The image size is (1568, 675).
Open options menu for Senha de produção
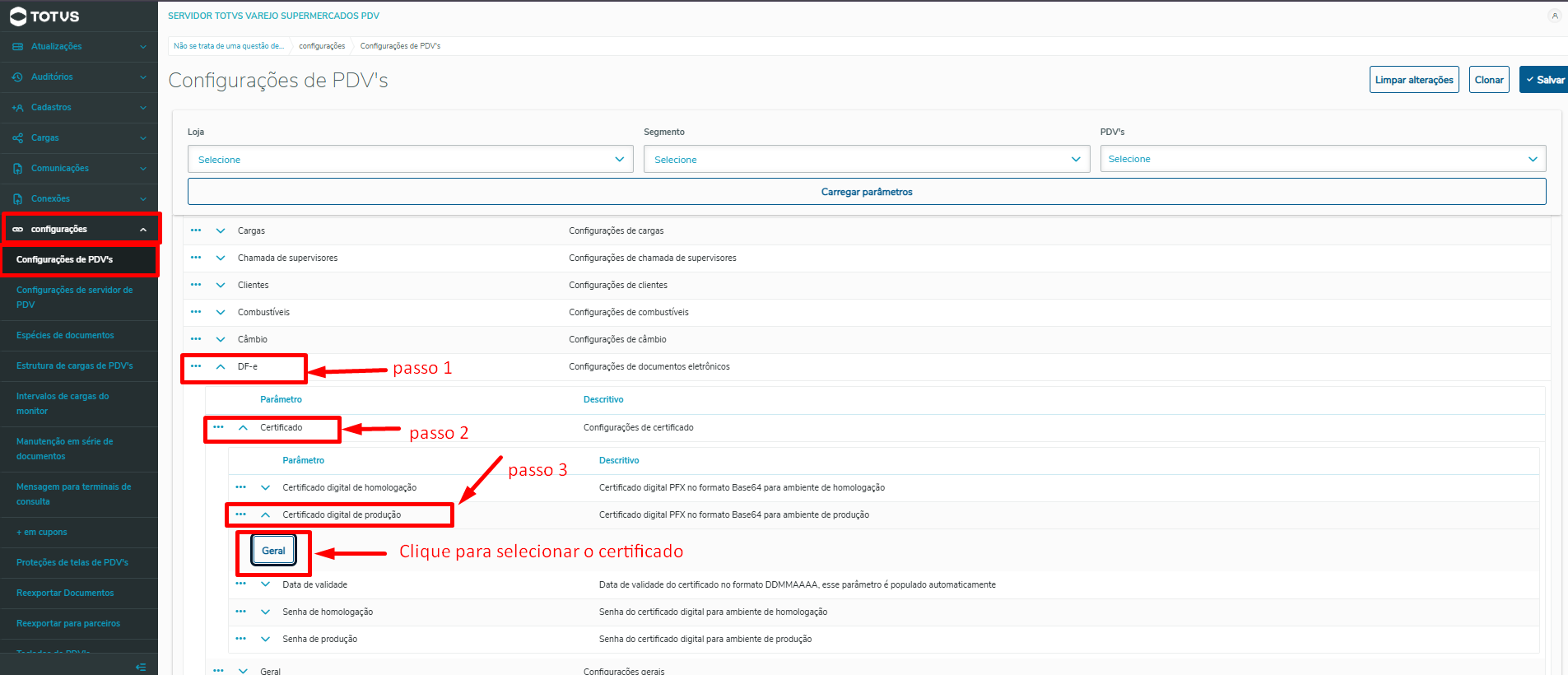coord(240,639)
